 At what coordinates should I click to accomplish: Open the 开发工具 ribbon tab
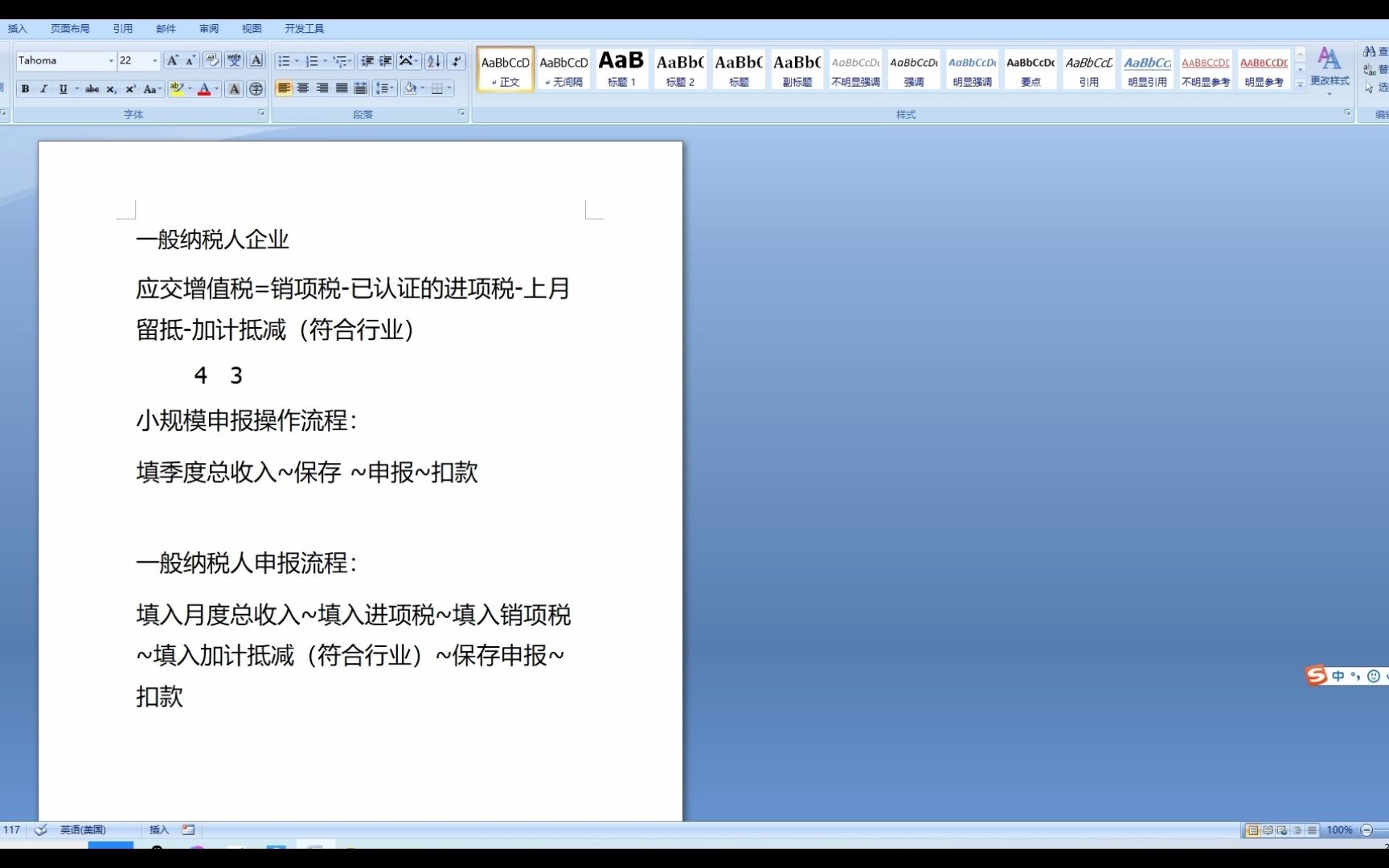tap(304, 28)
